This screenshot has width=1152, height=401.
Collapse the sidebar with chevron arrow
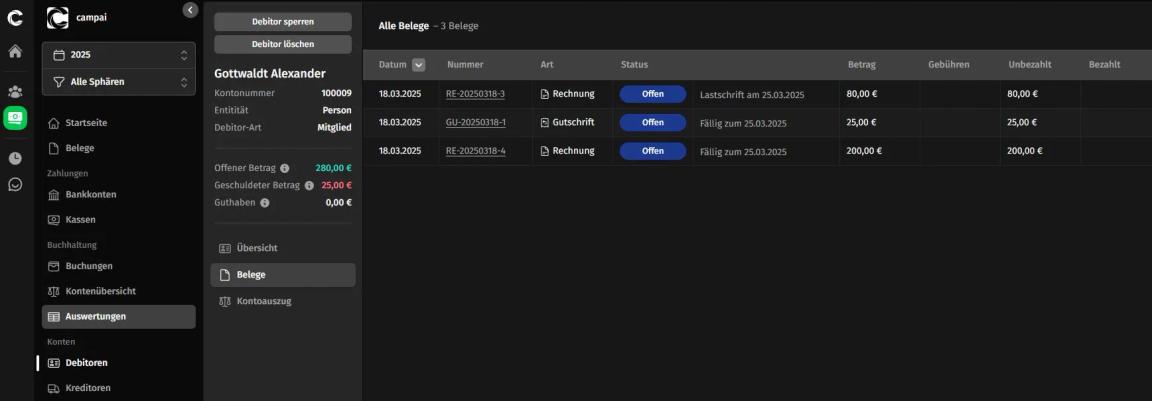(190, 10)
